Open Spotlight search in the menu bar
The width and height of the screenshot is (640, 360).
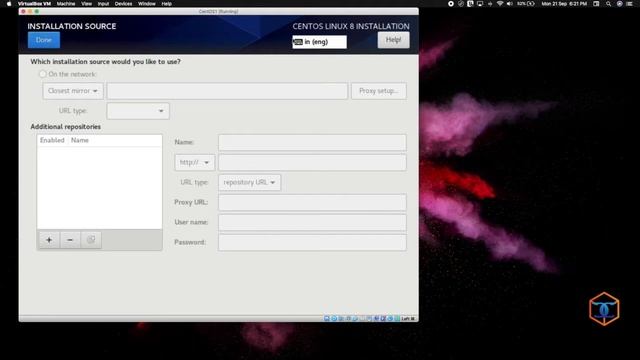tap(608, 4)
